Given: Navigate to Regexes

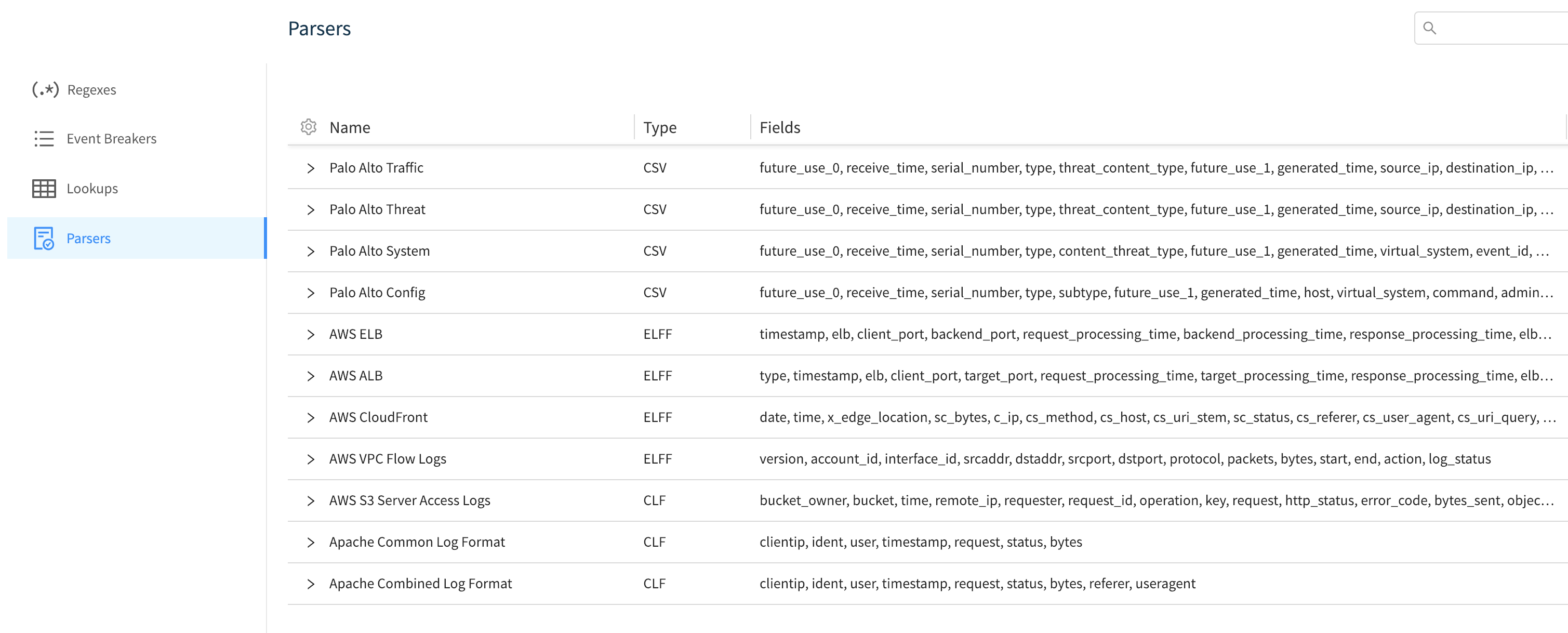Looking at the screenshot, I should pyautogui.click(x=91, y=89).
